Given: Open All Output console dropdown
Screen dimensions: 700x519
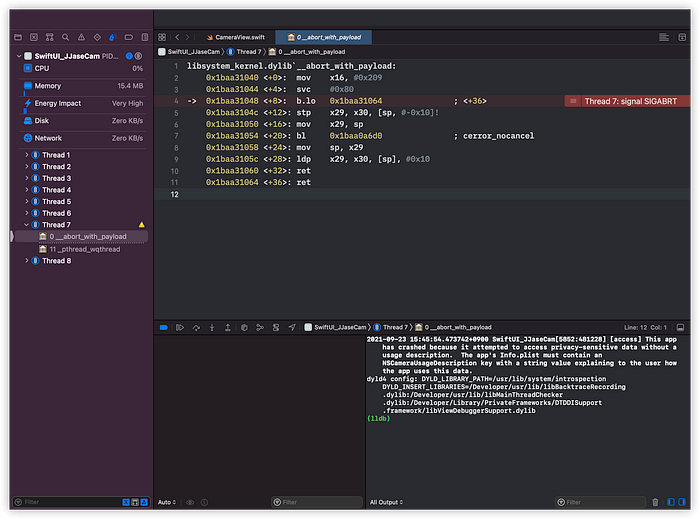Looking at the screenshot, I should 386,502.
